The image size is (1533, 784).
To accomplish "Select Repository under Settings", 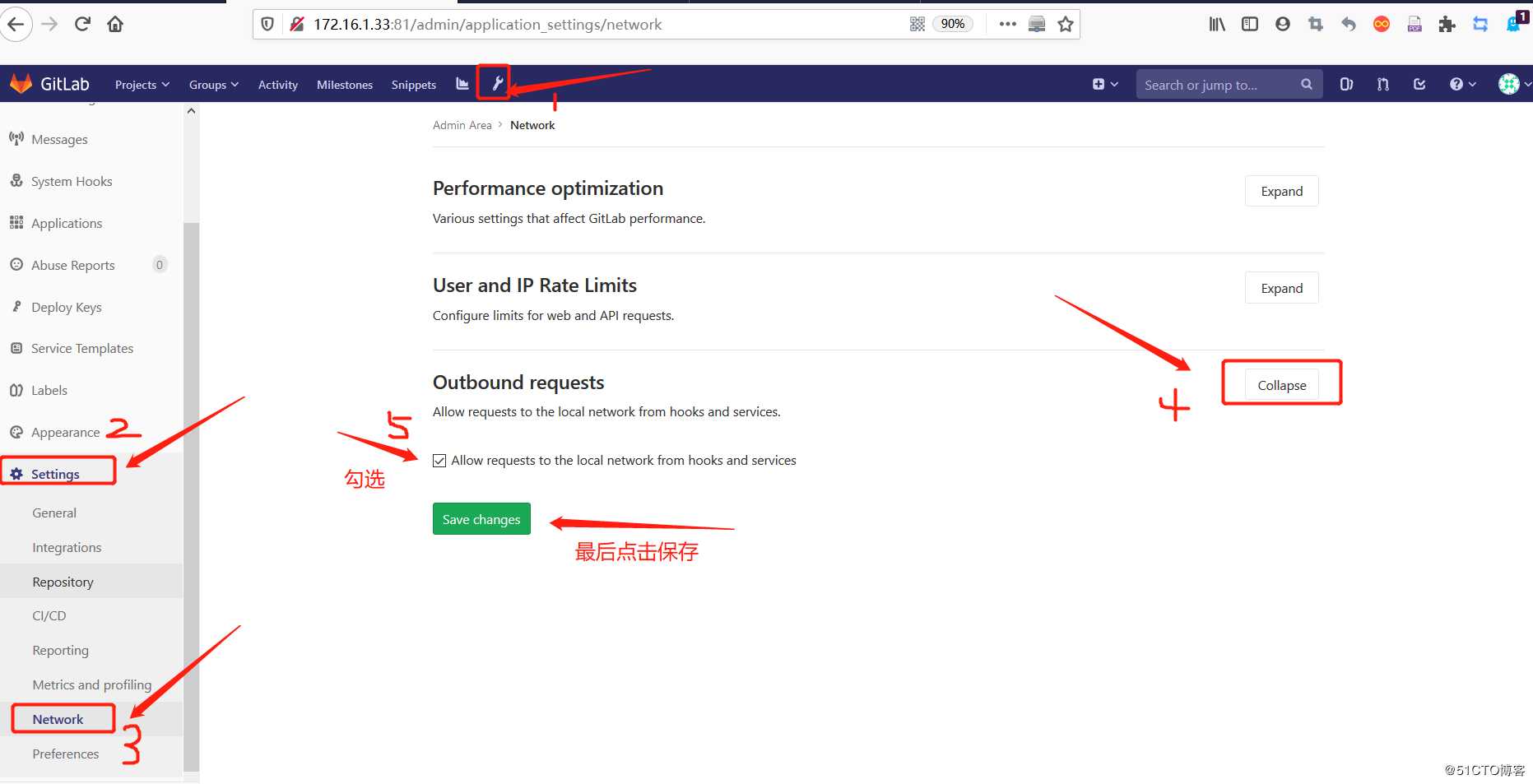I will coord(63,582).
